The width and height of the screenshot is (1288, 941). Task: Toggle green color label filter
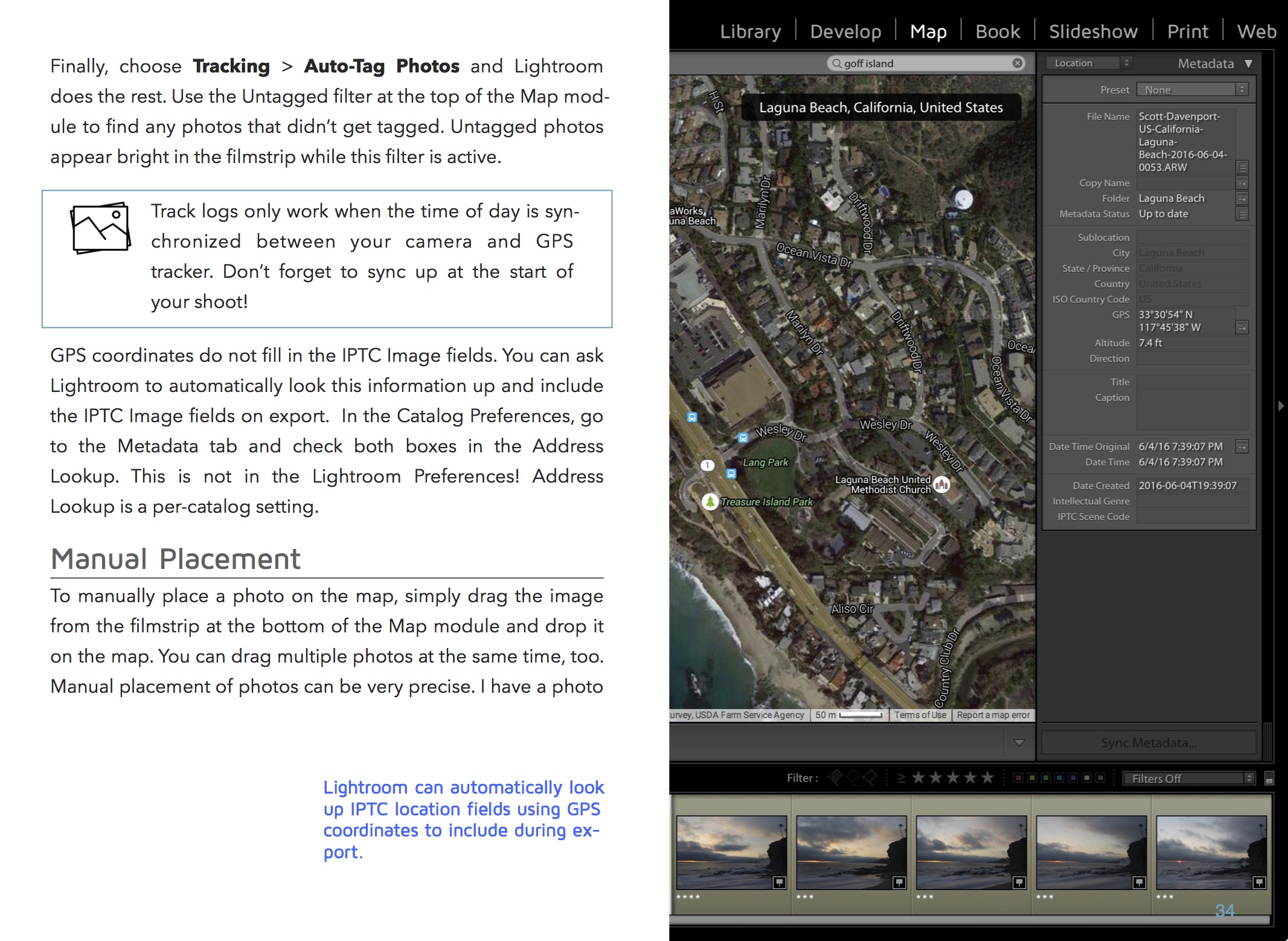pyautogui.click(x=1046, y=778)
